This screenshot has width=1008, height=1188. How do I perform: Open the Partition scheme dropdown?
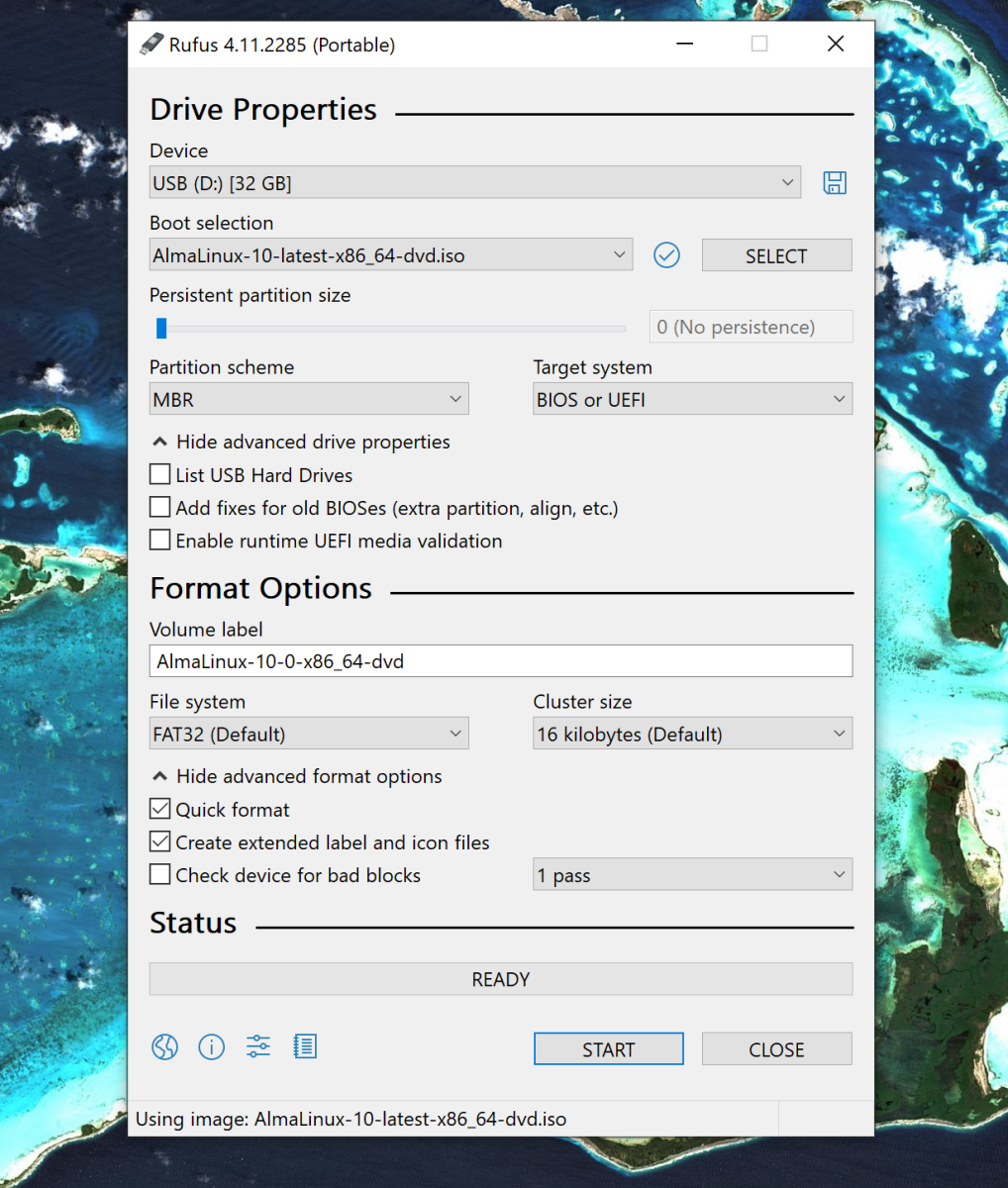coord(308,400)
